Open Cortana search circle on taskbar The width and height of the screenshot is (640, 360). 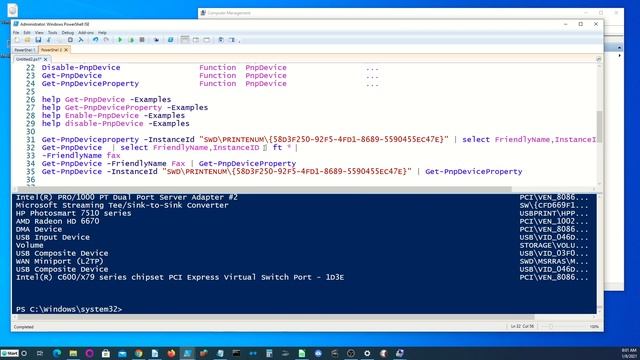24,353
